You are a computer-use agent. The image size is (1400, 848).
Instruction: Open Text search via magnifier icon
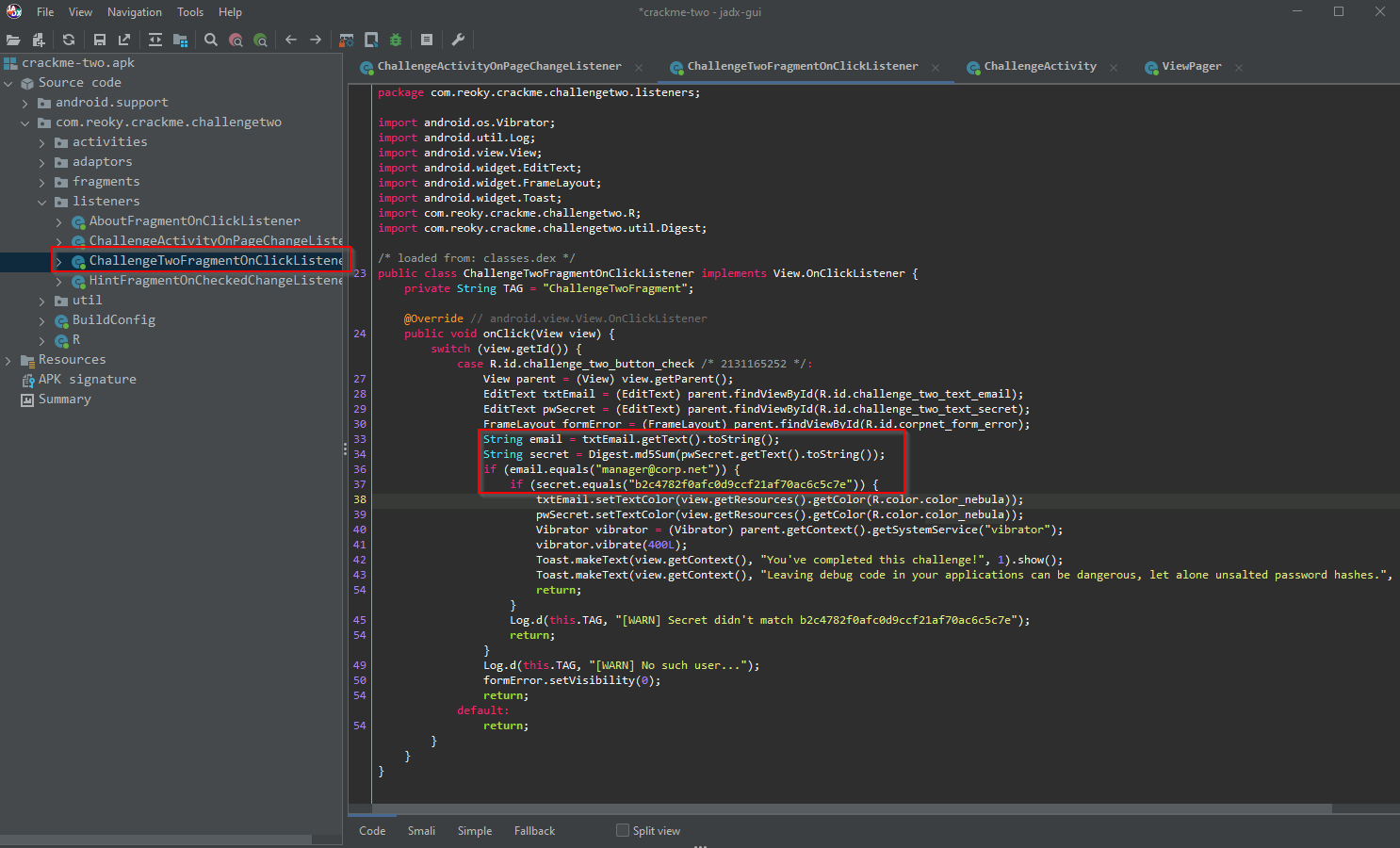(211, 40)
